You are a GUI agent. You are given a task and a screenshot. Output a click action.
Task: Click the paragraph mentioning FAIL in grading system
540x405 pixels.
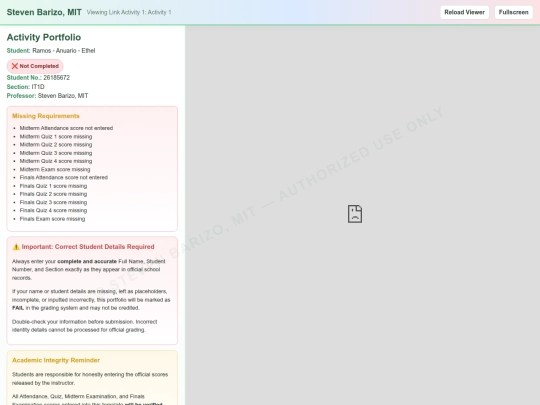pos(91,300)
